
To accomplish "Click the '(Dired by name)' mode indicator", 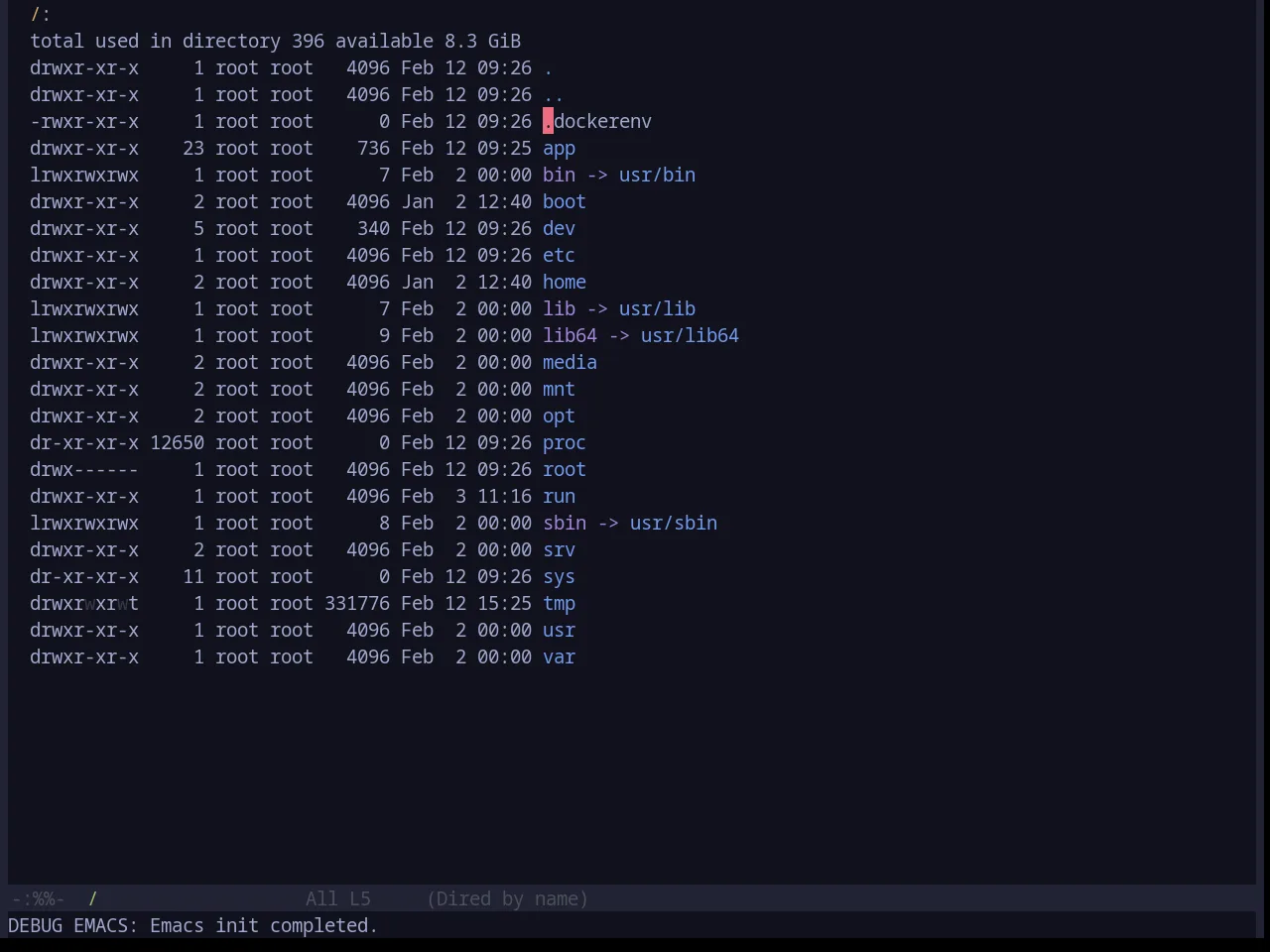I will point(507,899).
